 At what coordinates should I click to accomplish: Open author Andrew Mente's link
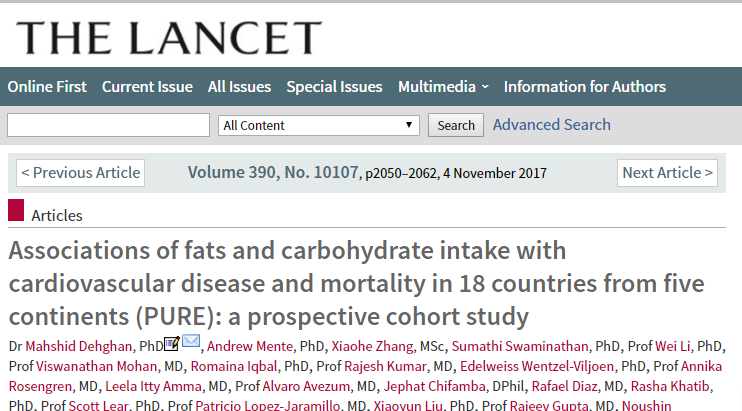point(250,346)
